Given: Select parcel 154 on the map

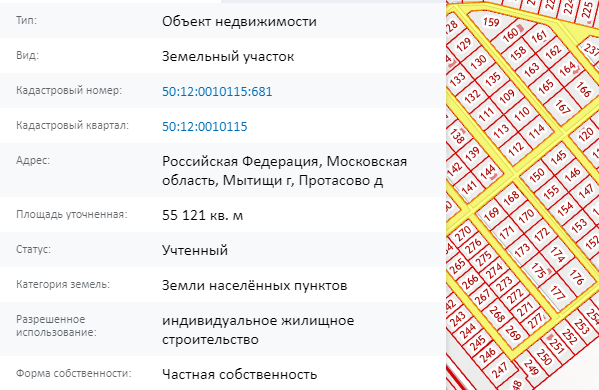Looking at the screenshot, I should pos(565,208).
